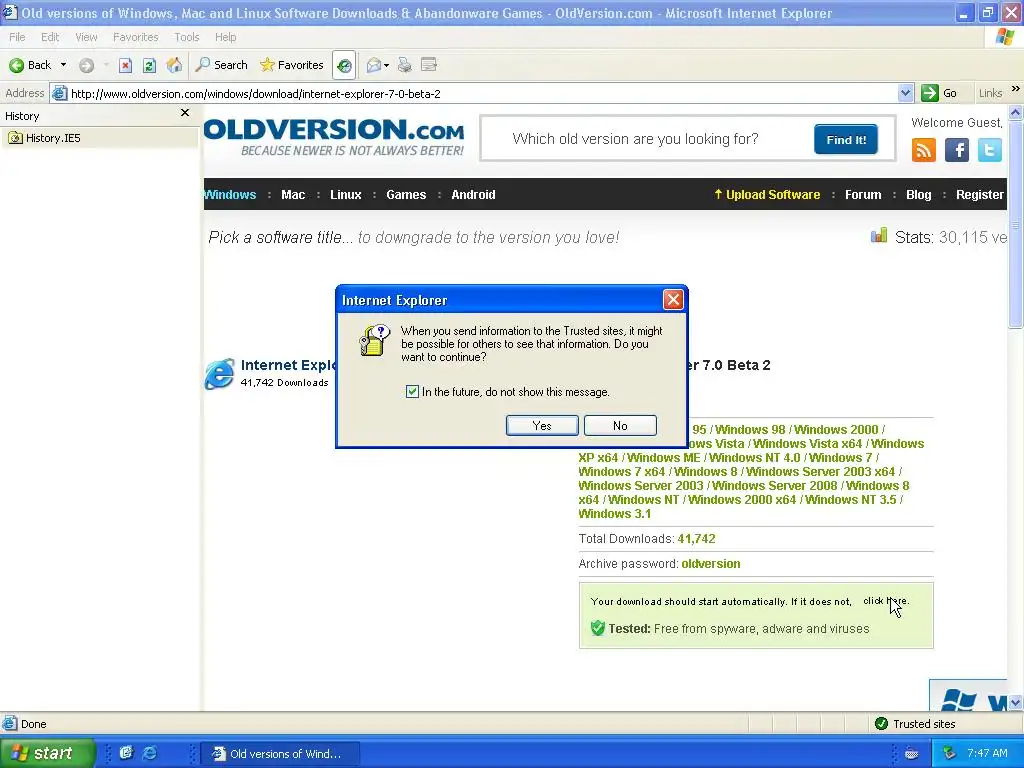Open the Blog link
The image size is (1024, 768).
[x=918, y=195]
